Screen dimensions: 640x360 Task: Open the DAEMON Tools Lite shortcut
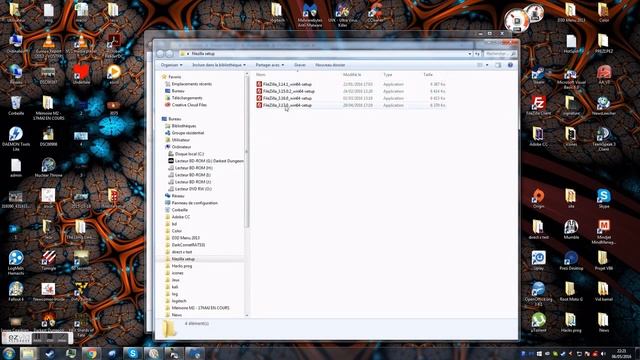tap(16, 139)
